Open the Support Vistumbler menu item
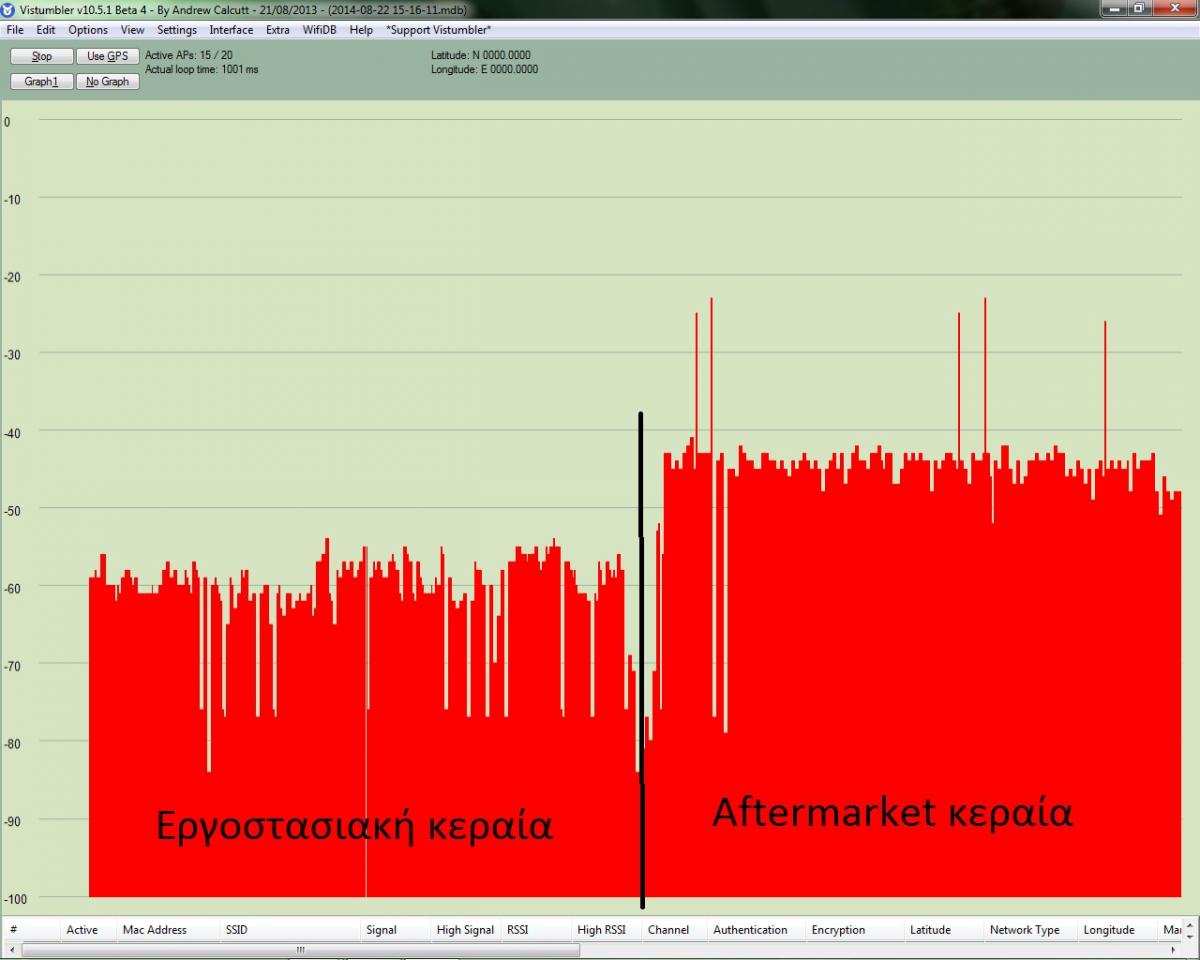The width and height of the screenshot is (1200, 960). tap(439, 30)
